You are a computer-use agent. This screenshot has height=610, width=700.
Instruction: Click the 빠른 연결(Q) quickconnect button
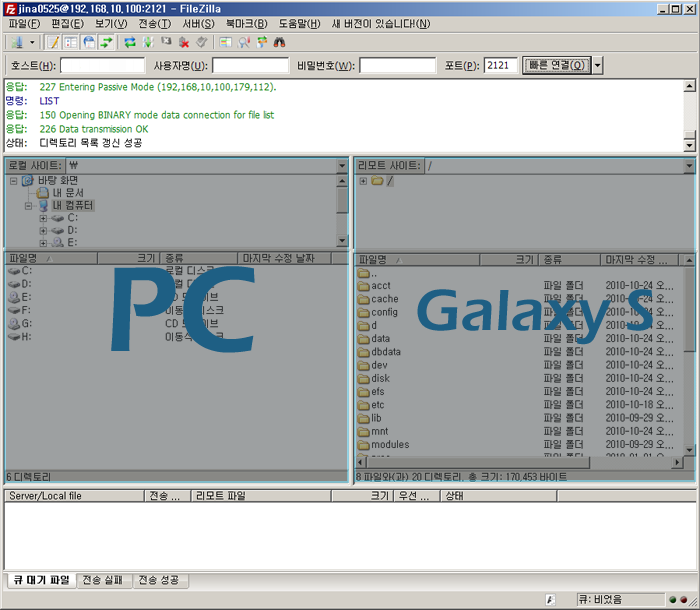557,66
